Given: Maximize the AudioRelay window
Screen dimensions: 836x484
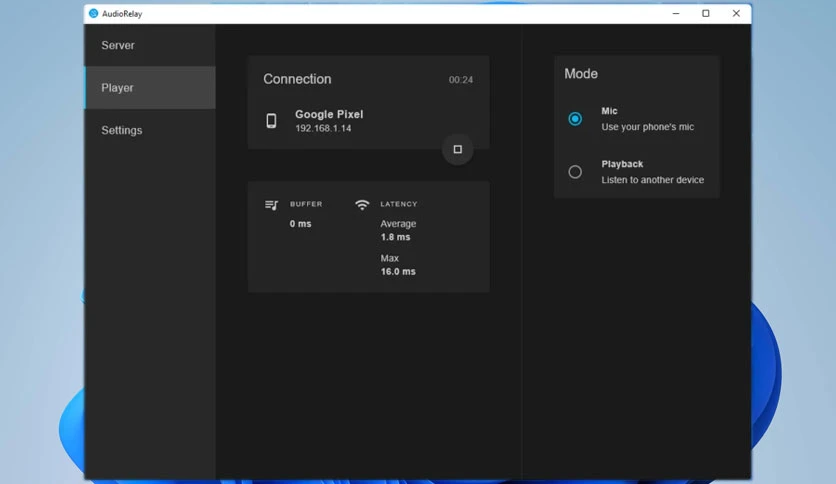Looking at the screenshot, I should coord(706,13).
